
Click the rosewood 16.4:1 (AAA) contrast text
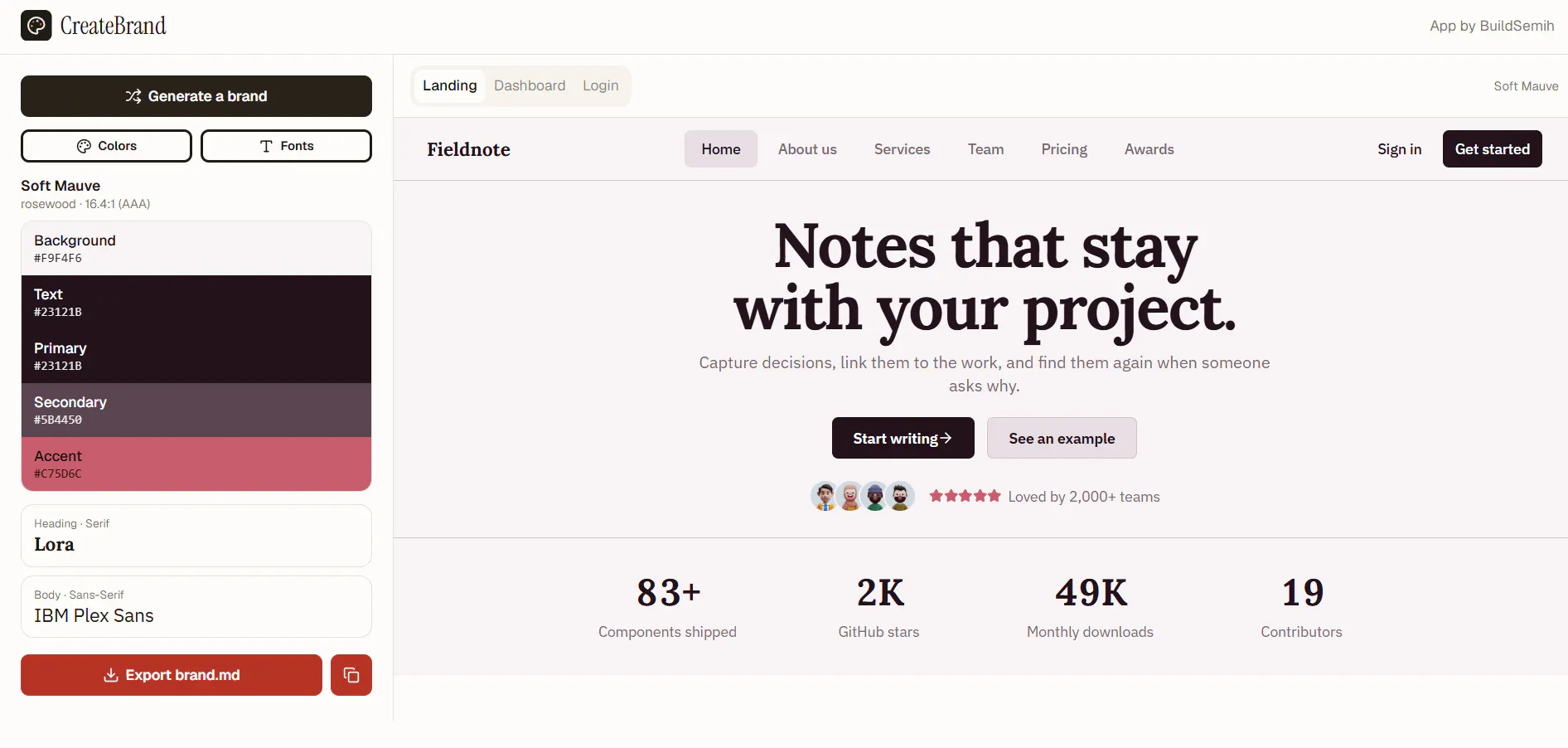pos(85,204)
